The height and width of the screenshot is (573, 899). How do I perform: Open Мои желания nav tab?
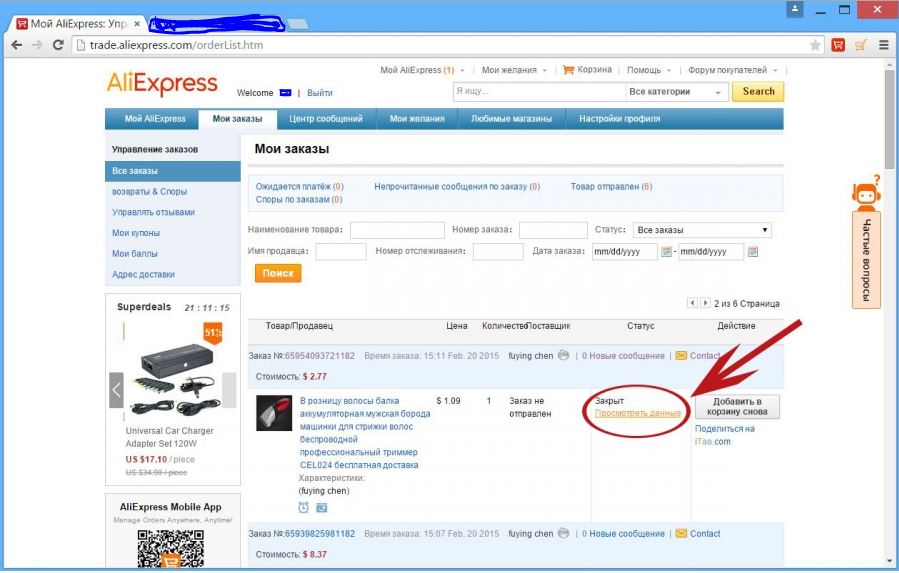pyautogui.click(x=417, y=119)
